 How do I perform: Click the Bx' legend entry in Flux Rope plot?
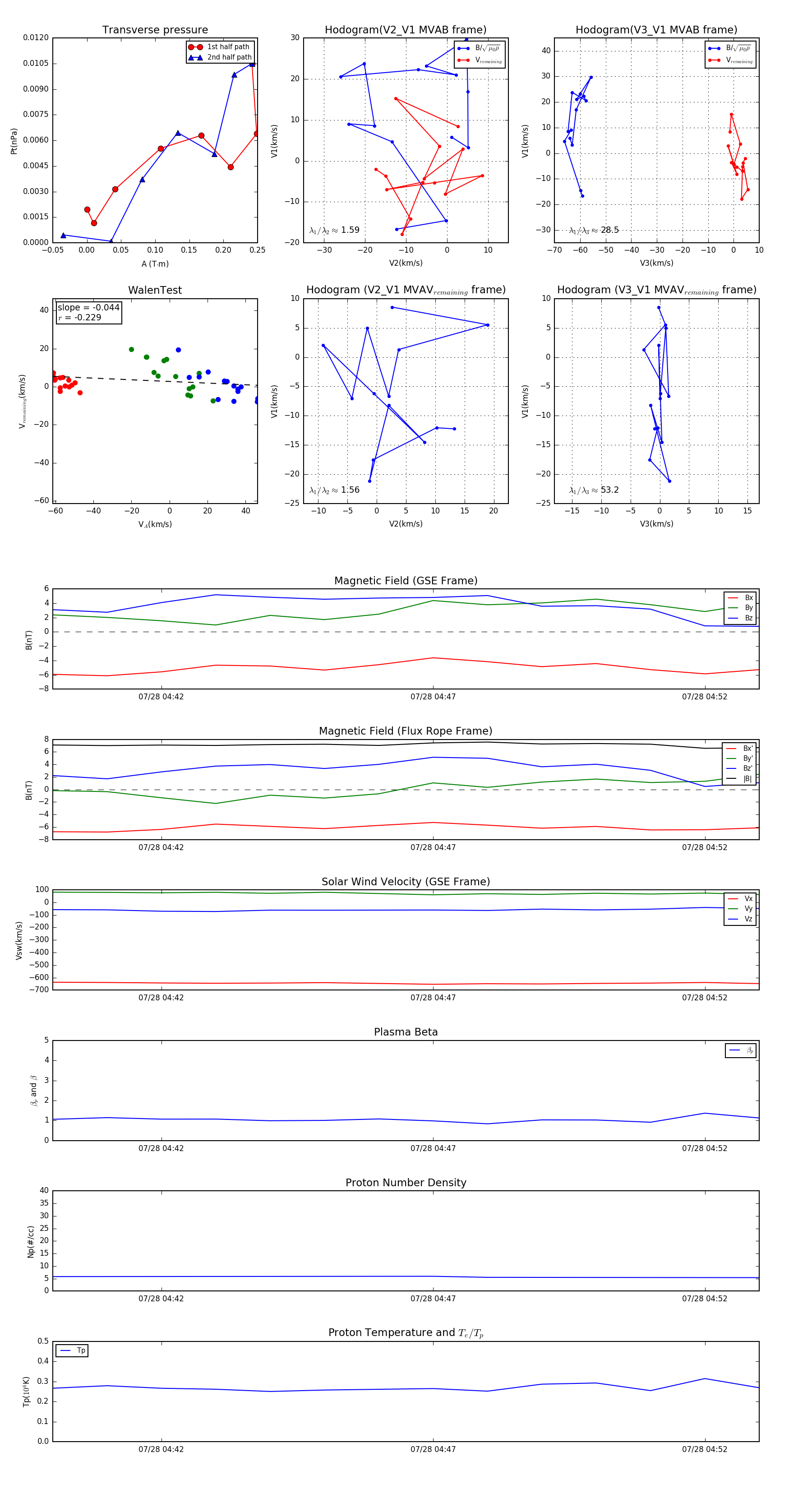[x=739, y=749]
